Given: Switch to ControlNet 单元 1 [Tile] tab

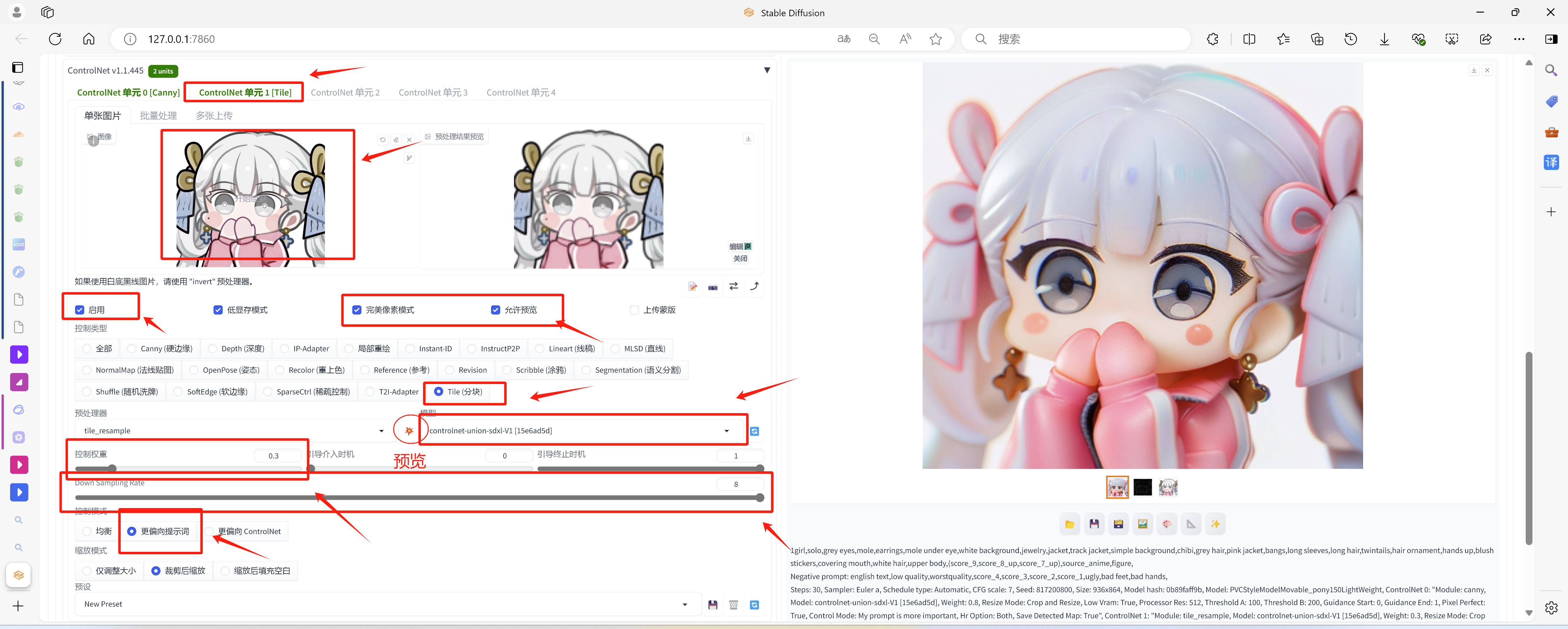Looking at the screenshot, I should [245, 92].
